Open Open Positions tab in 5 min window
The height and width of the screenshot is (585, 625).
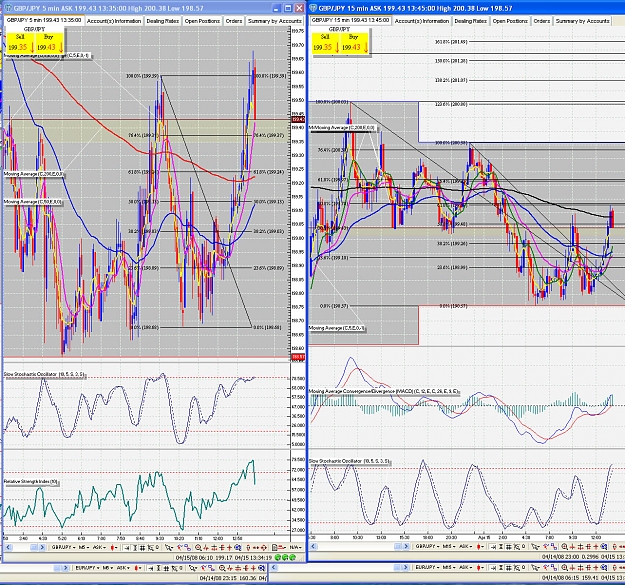[x=202, y=21]
